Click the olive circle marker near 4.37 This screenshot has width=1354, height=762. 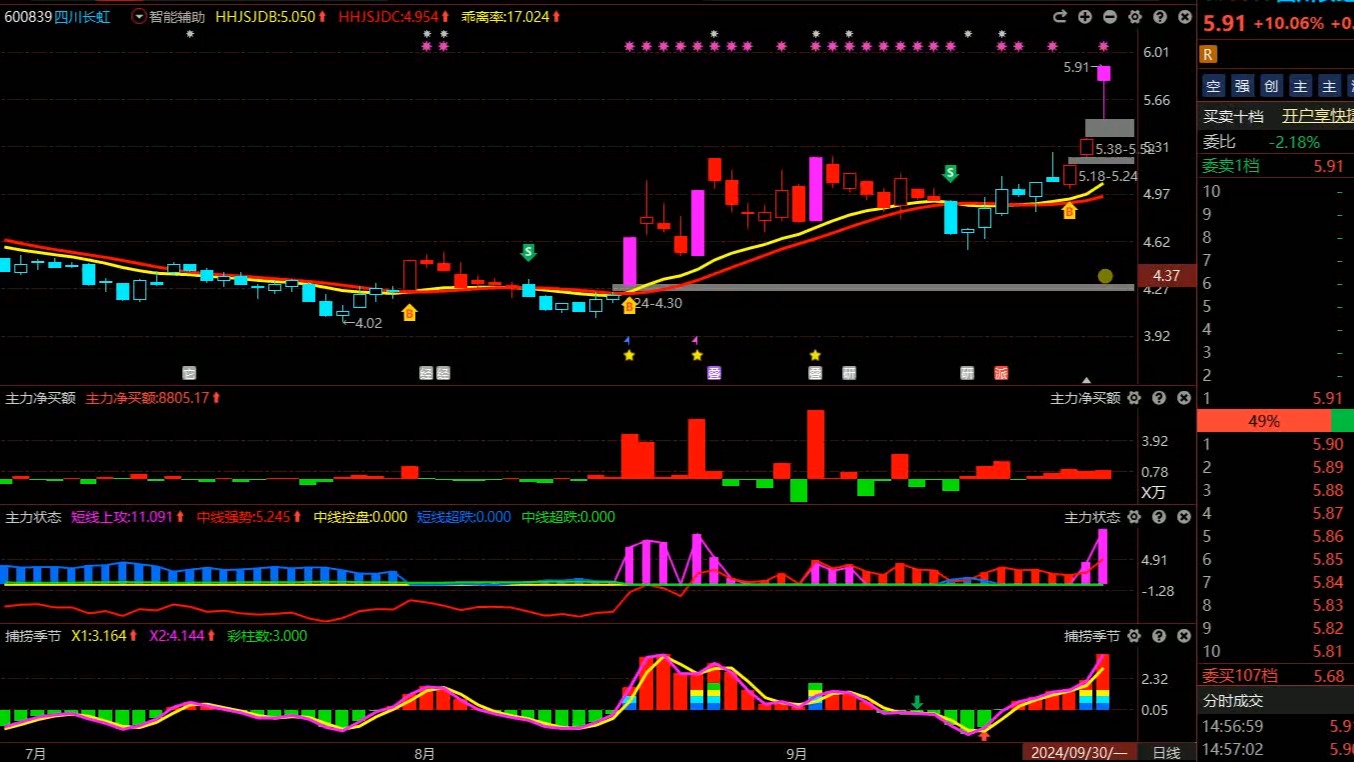click(x=1105, y=276)
